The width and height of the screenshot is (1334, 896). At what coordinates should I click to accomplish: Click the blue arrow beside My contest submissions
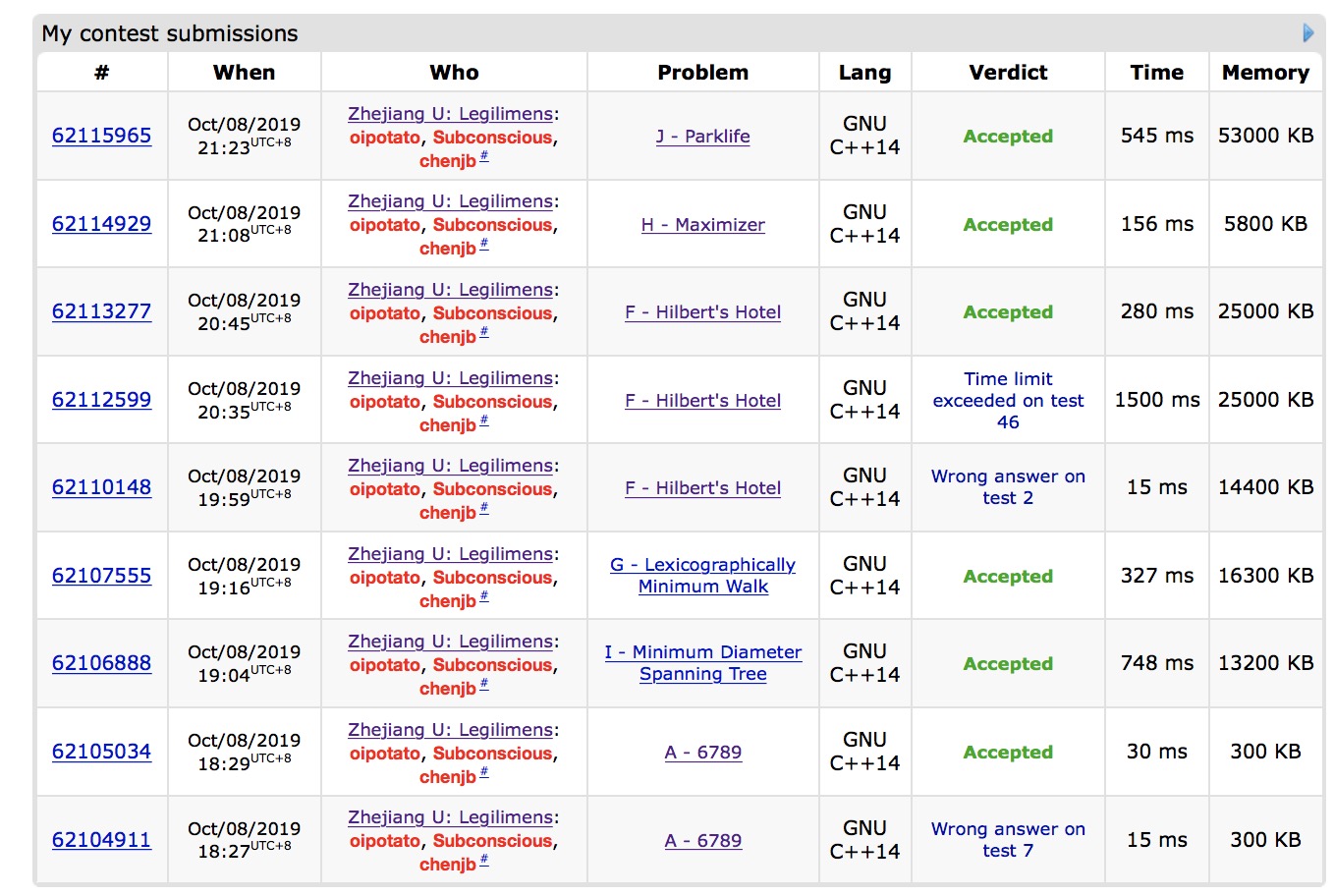coord(1307,33)
